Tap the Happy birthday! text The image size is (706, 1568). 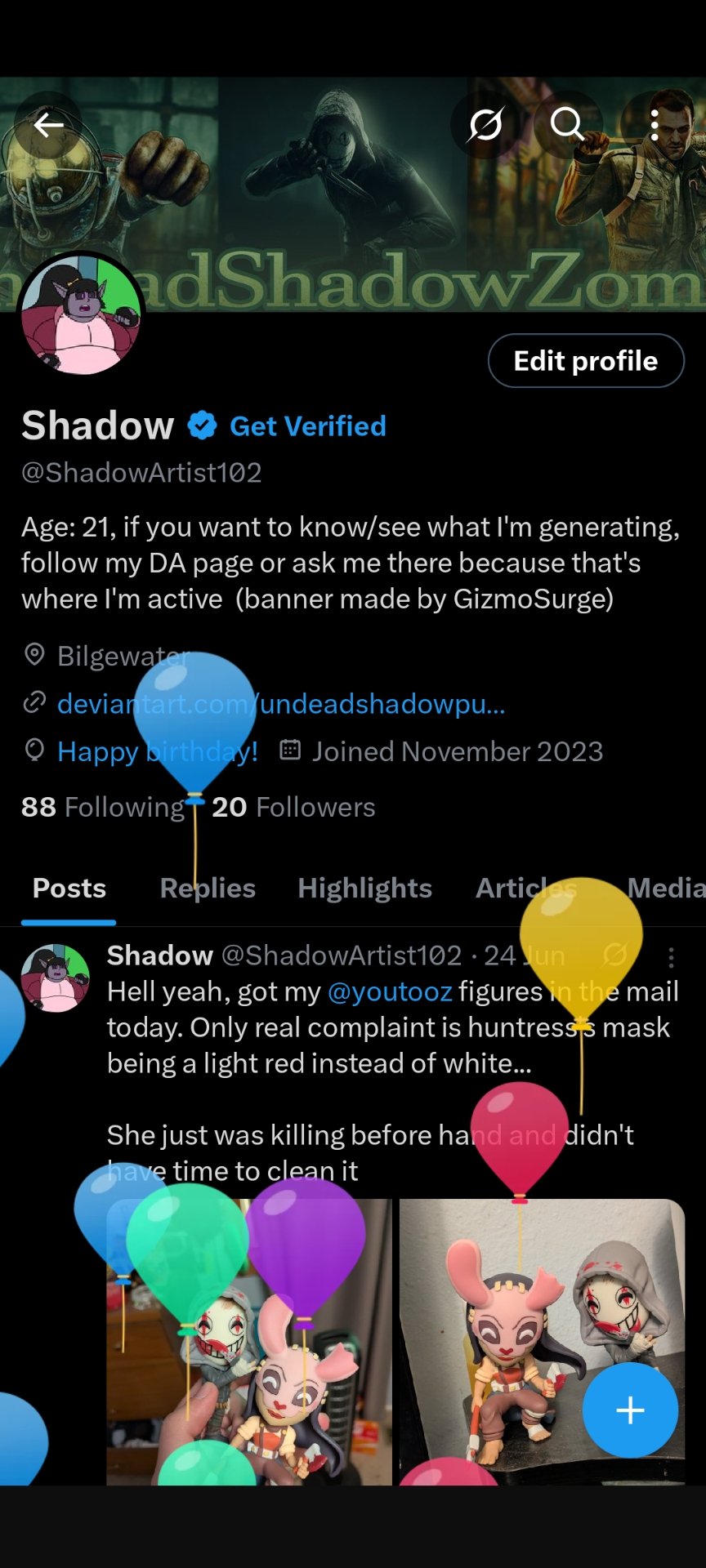coord(158,751)
